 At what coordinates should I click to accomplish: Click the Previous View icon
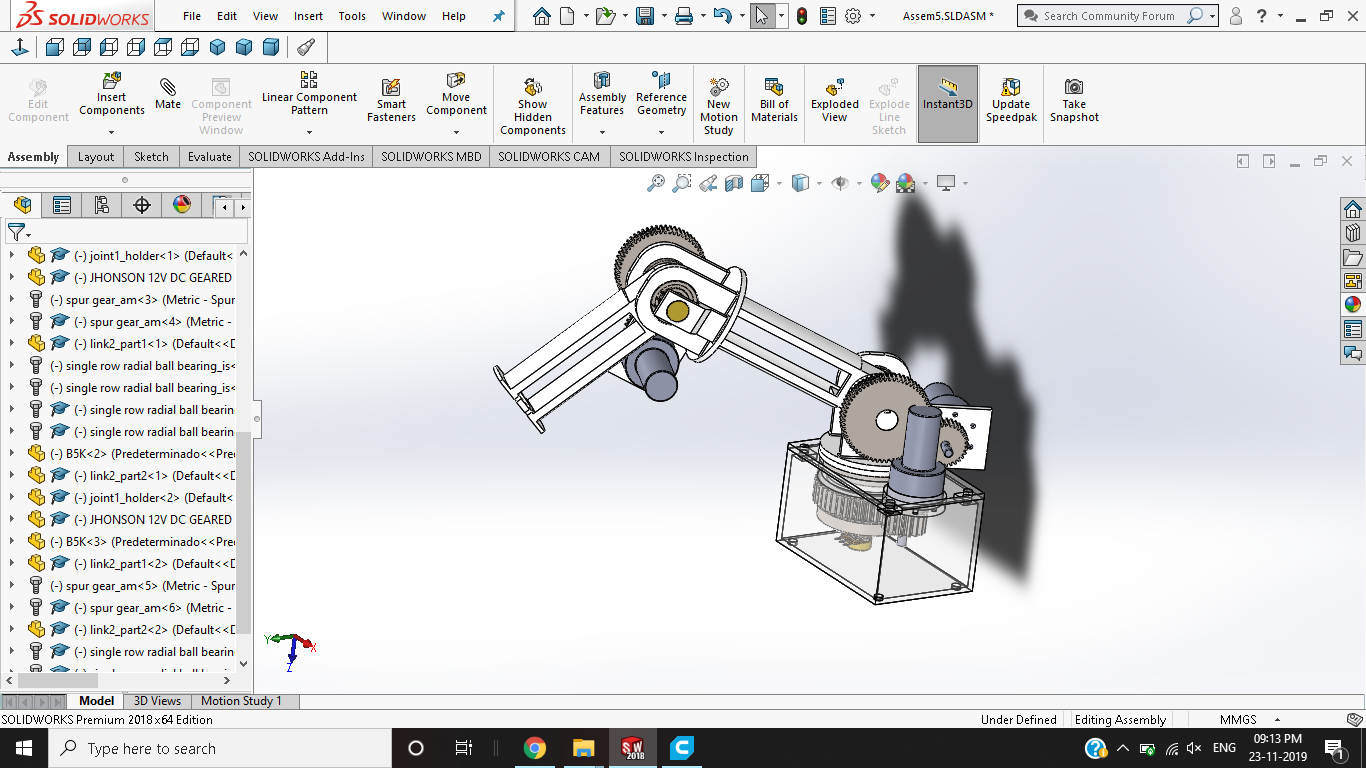pos(708,183)
